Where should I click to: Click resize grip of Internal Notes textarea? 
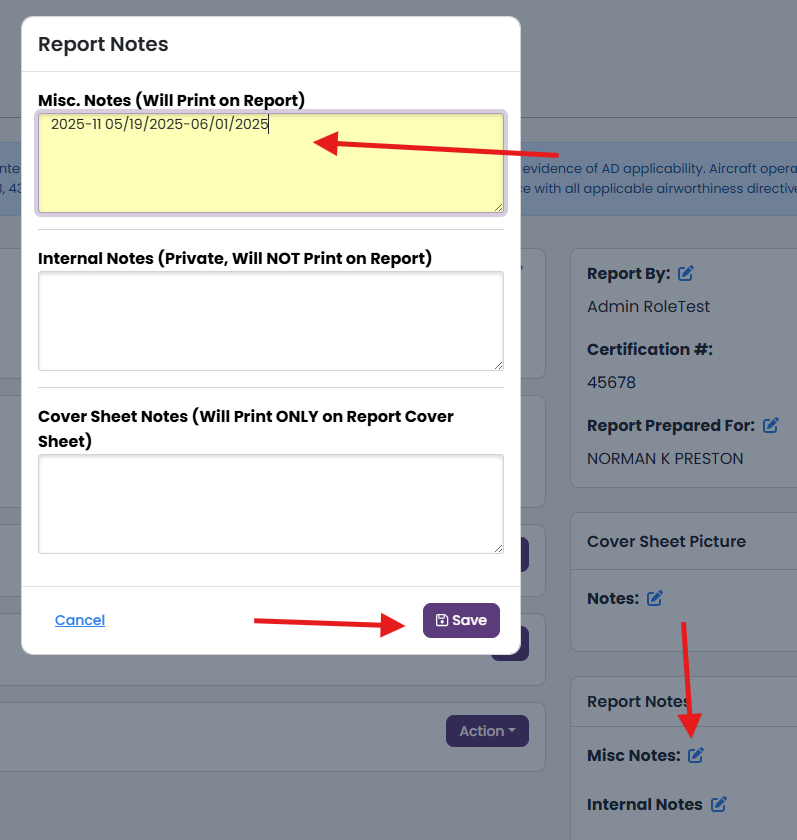[499, 365]
